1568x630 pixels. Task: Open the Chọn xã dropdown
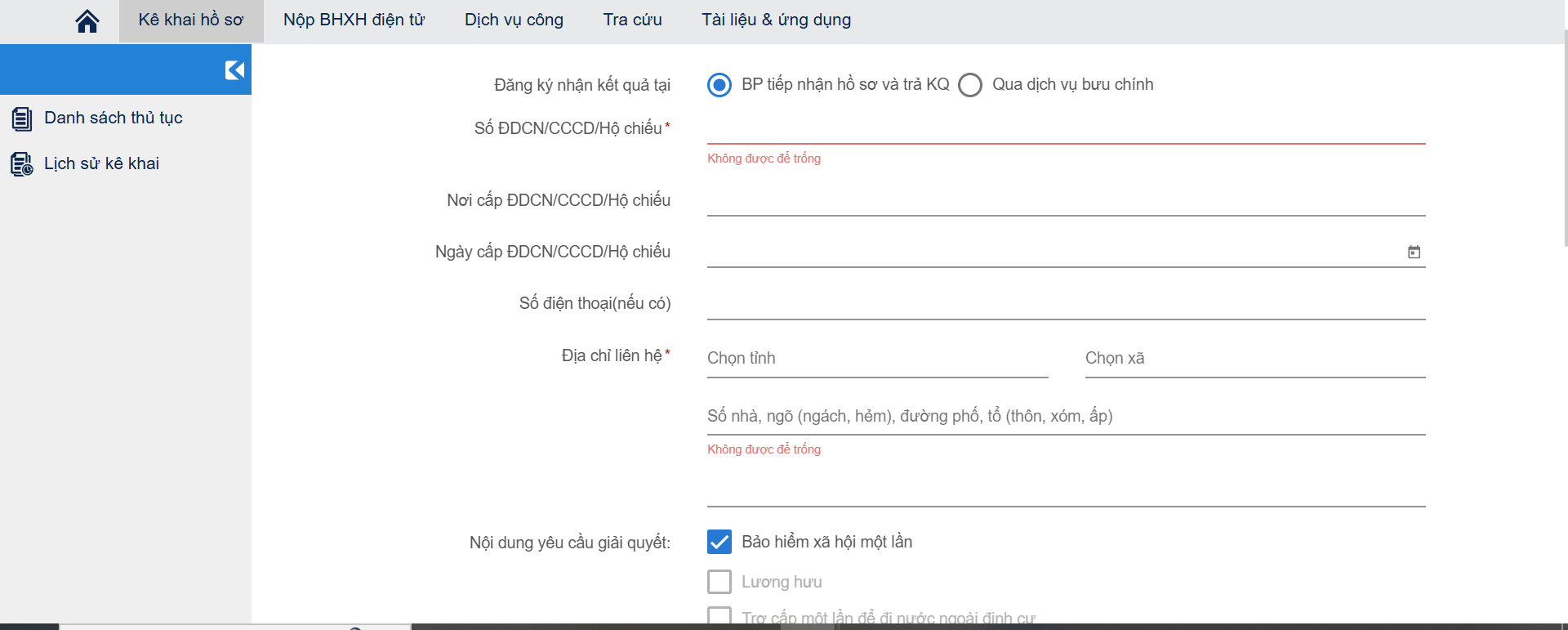pyautogui.click(x=1254, y=359)
